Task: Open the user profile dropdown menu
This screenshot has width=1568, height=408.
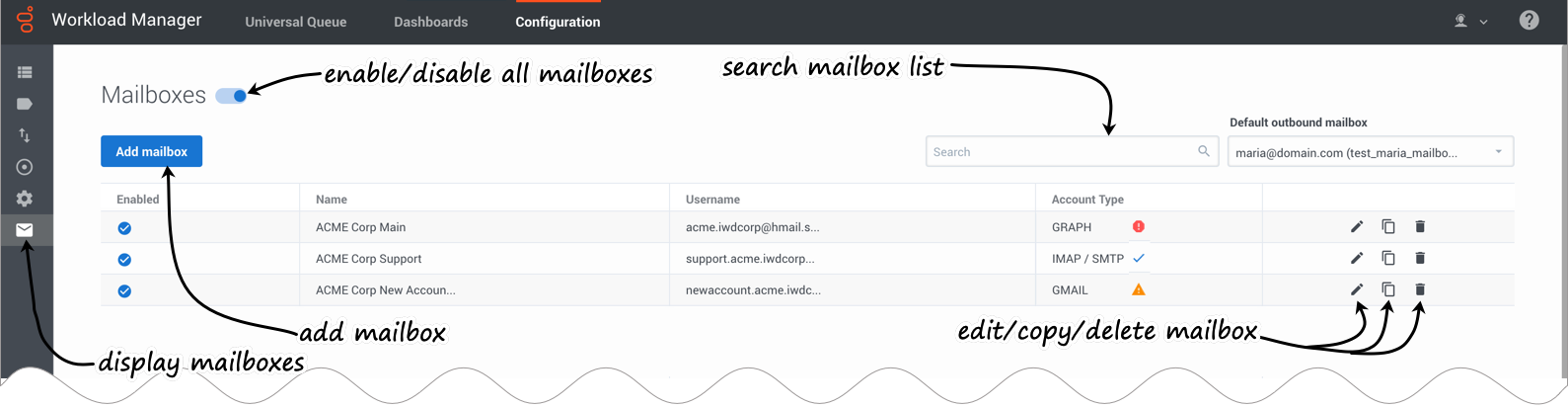Action: pyautogui.click(x=1470, y=21)
